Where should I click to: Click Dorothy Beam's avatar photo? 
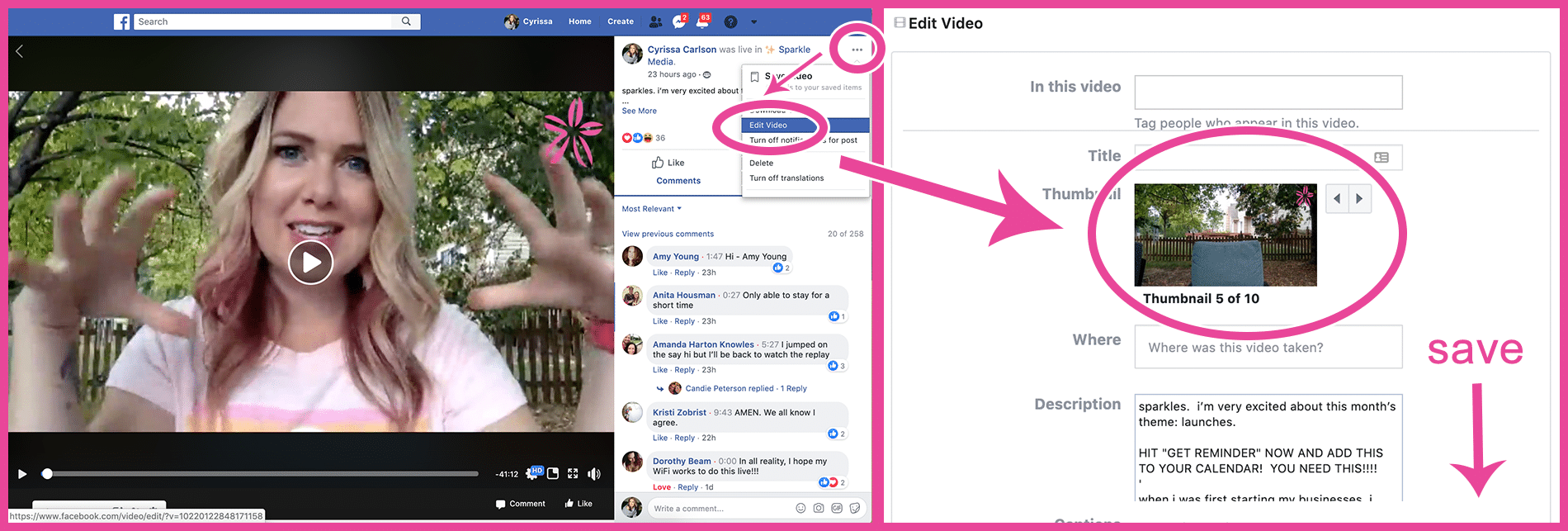click(632, 462)
